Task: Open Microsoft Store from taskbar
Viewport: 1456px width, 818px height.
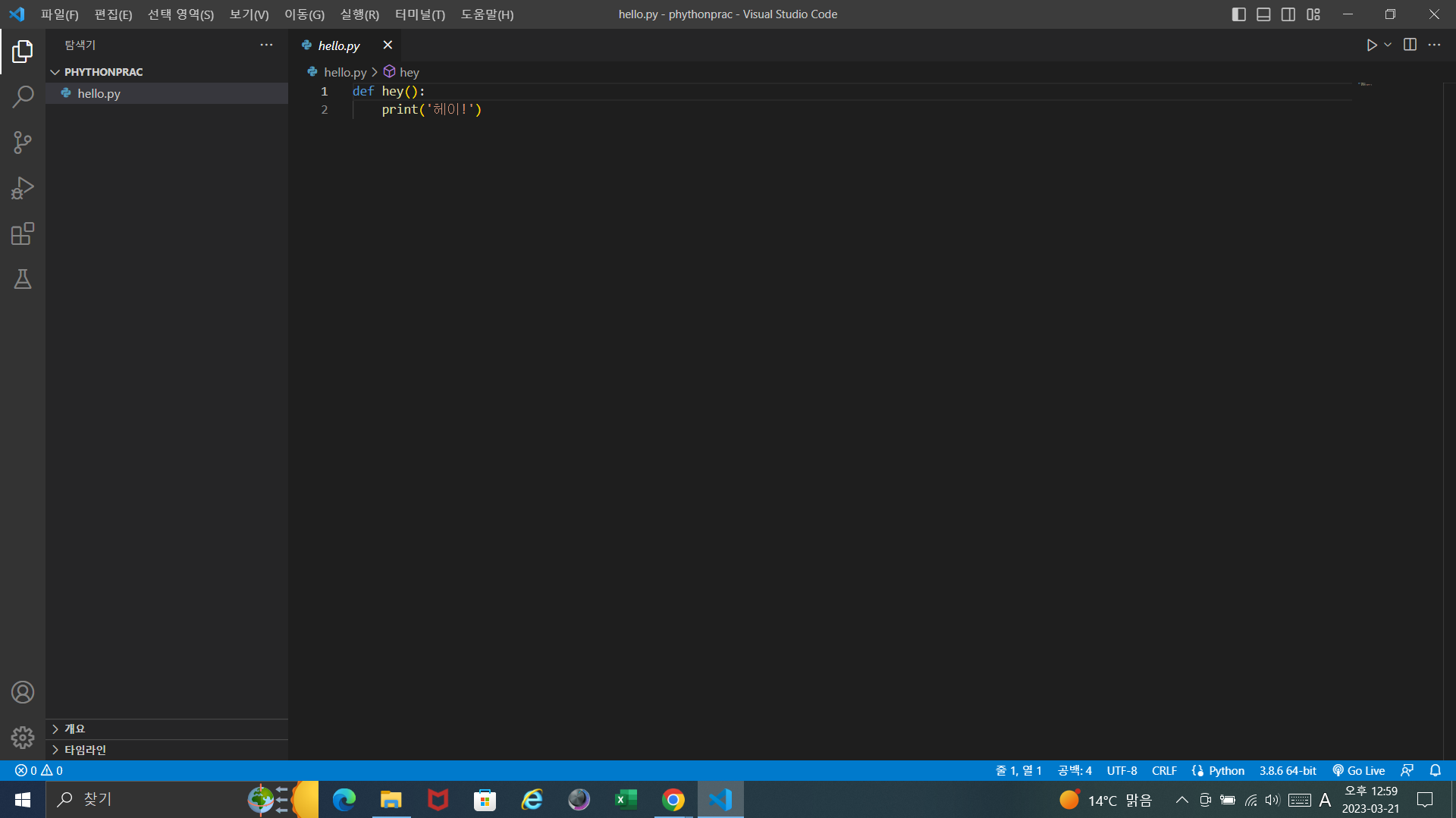Action: 485,800
